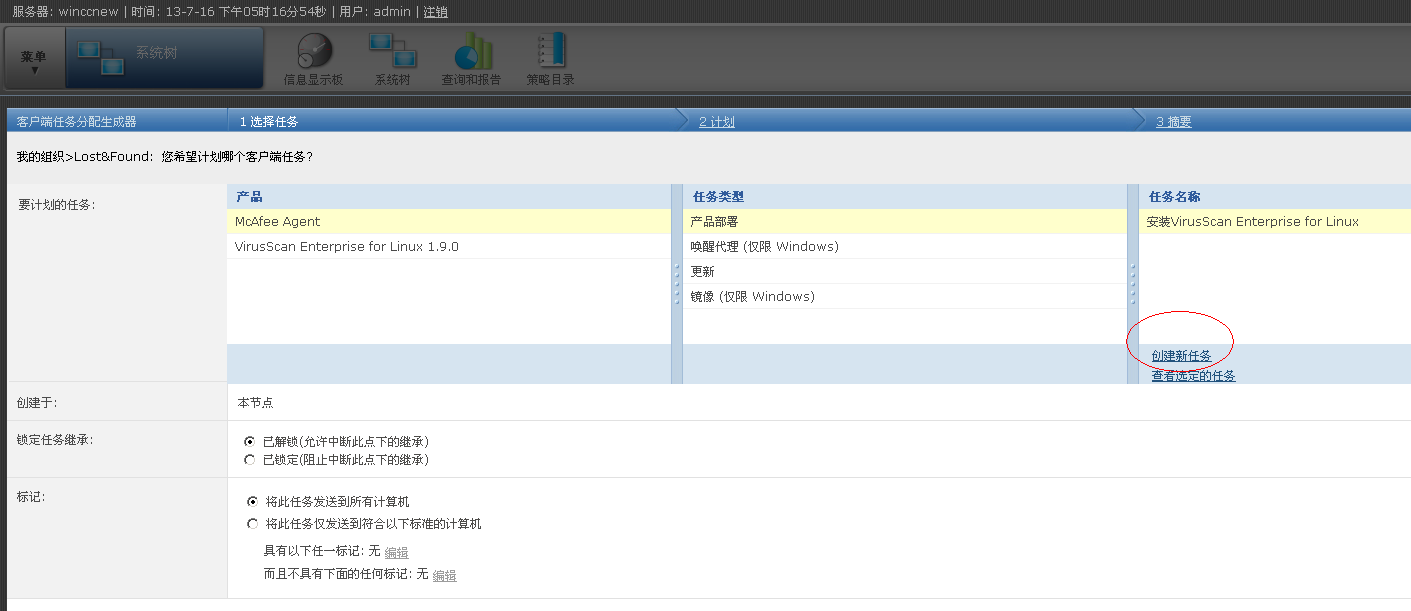Image resolution: width=1411 pixels, height=611 pixels.
Task: Select 将此任务发送到所有计算机 radio
Action: 253,502
